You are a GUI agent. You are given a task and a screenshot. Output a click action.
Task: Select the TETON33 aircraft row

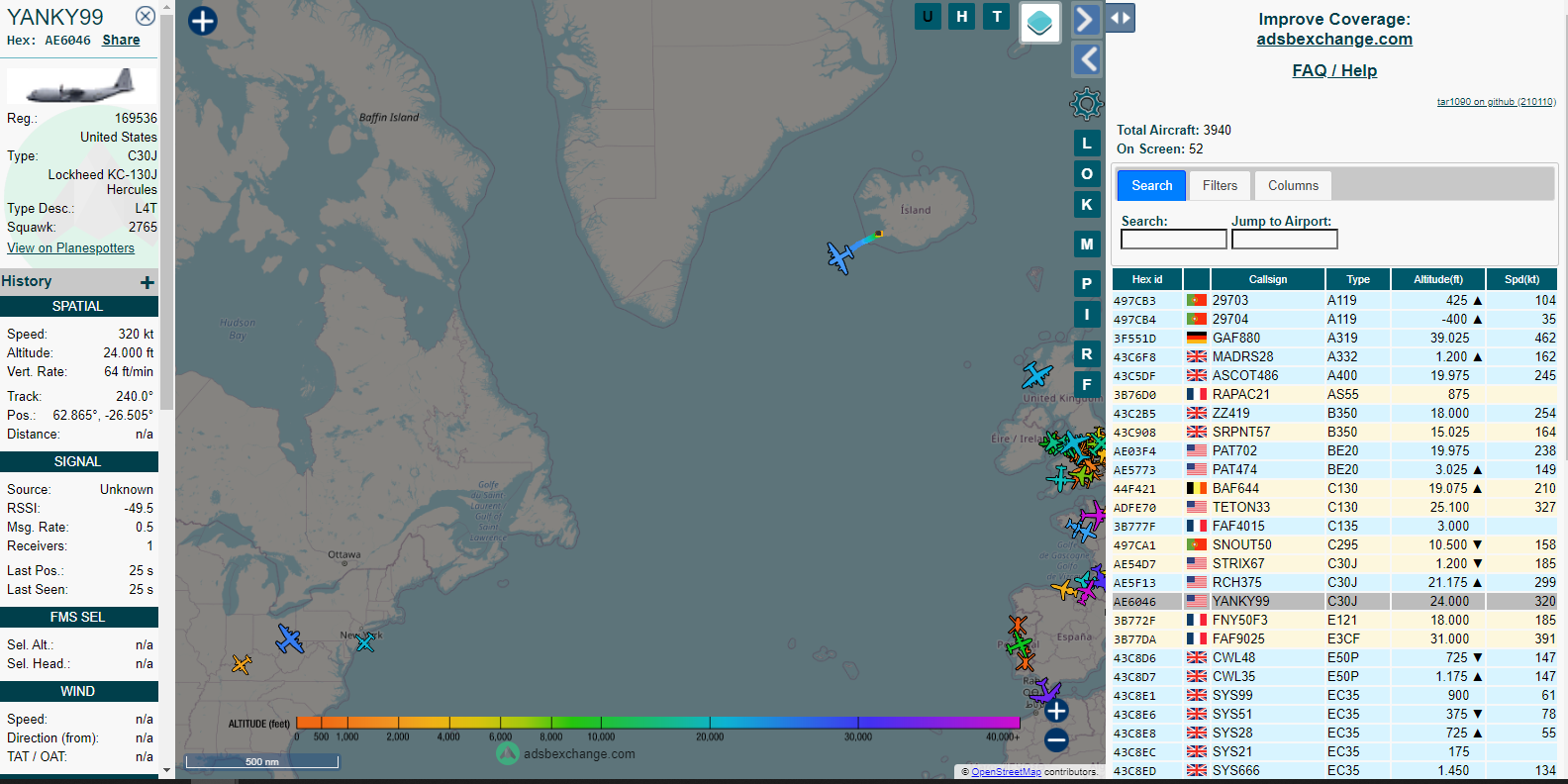(1334, 507)
